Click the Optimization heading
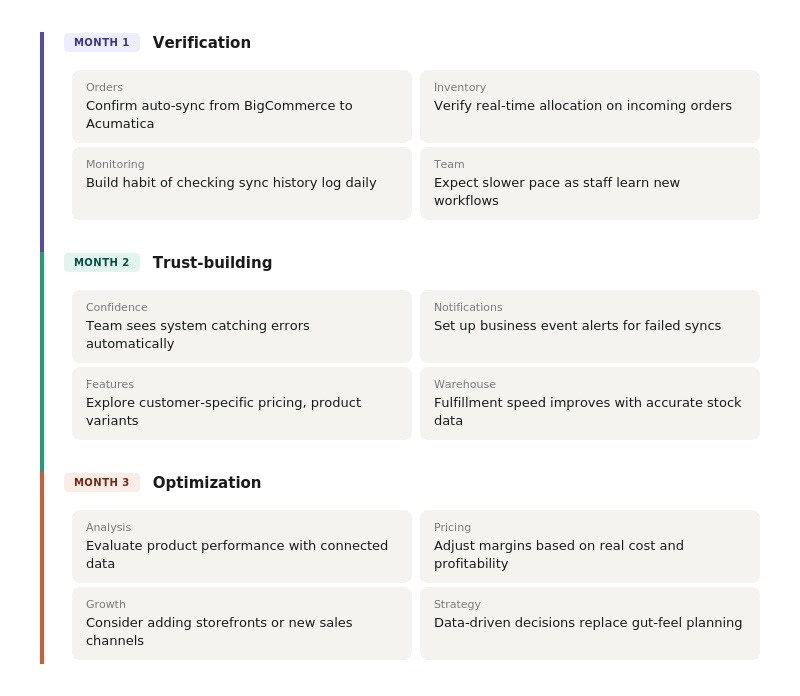This screenshot has height=696, width=800. tap(207, 483)
